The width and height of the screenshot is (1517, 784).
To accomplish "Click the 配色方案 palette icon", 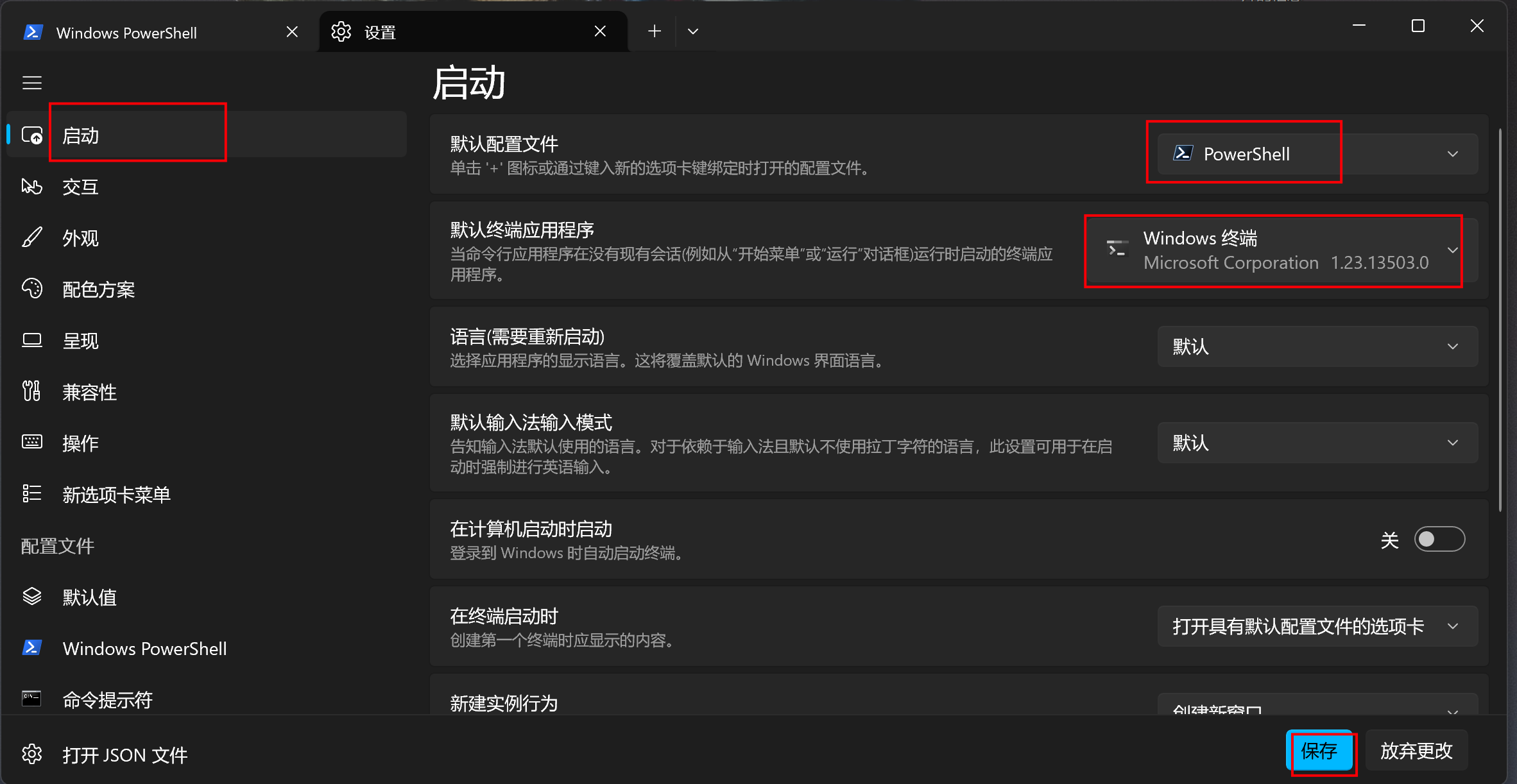I will (31, 289).
